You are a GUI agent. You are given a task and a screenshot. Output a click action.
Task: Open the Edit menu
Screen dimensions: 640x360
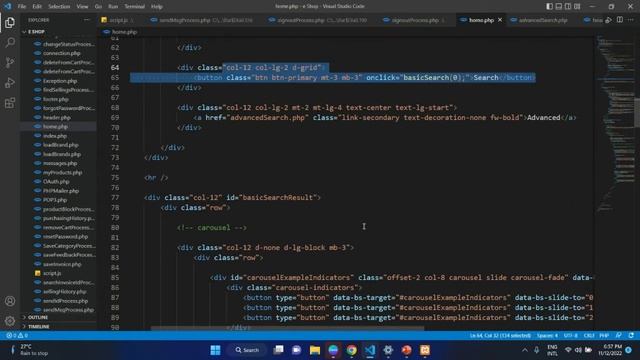(37, 7)
